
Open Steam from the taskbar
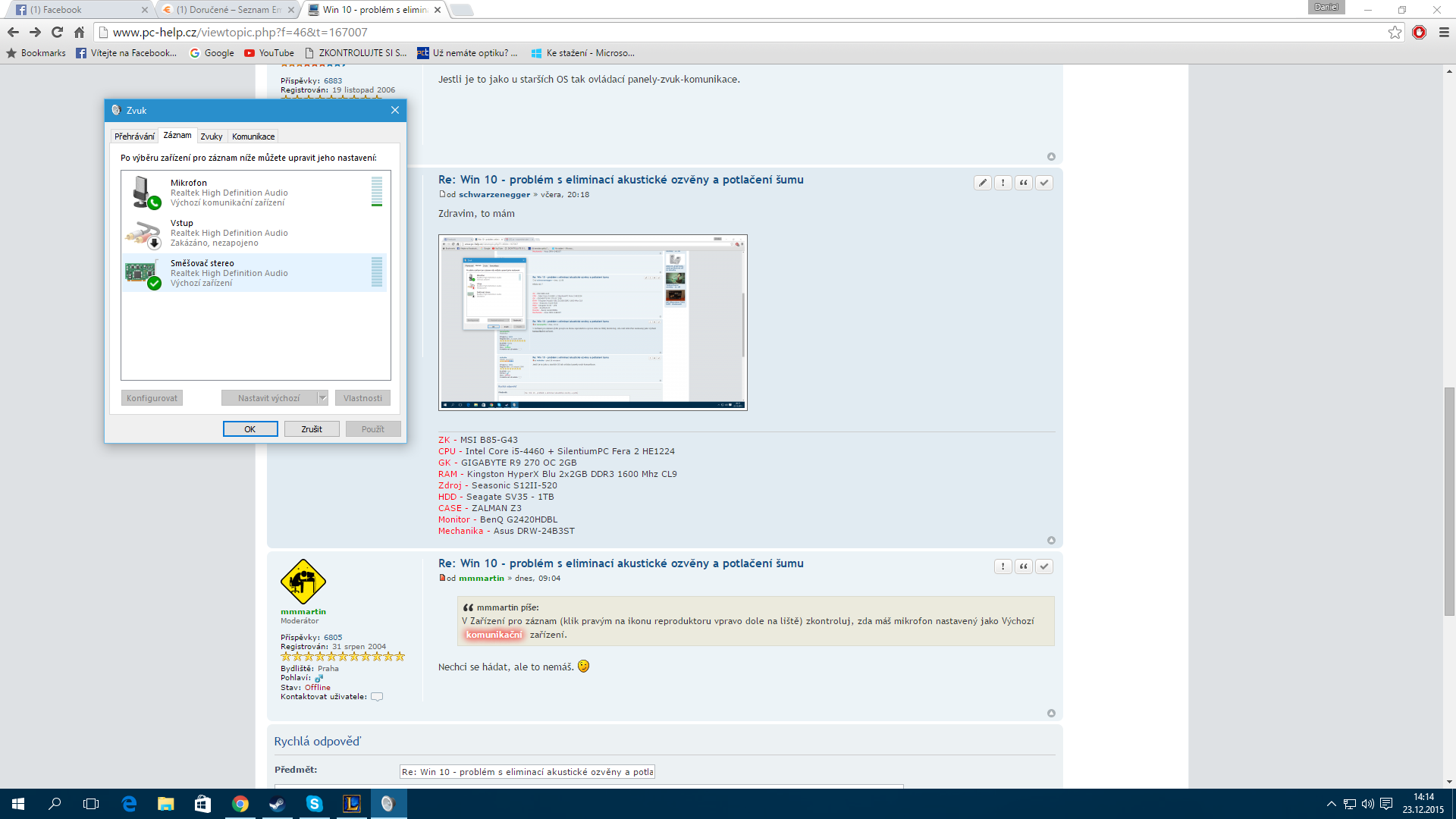coord(278,804)
